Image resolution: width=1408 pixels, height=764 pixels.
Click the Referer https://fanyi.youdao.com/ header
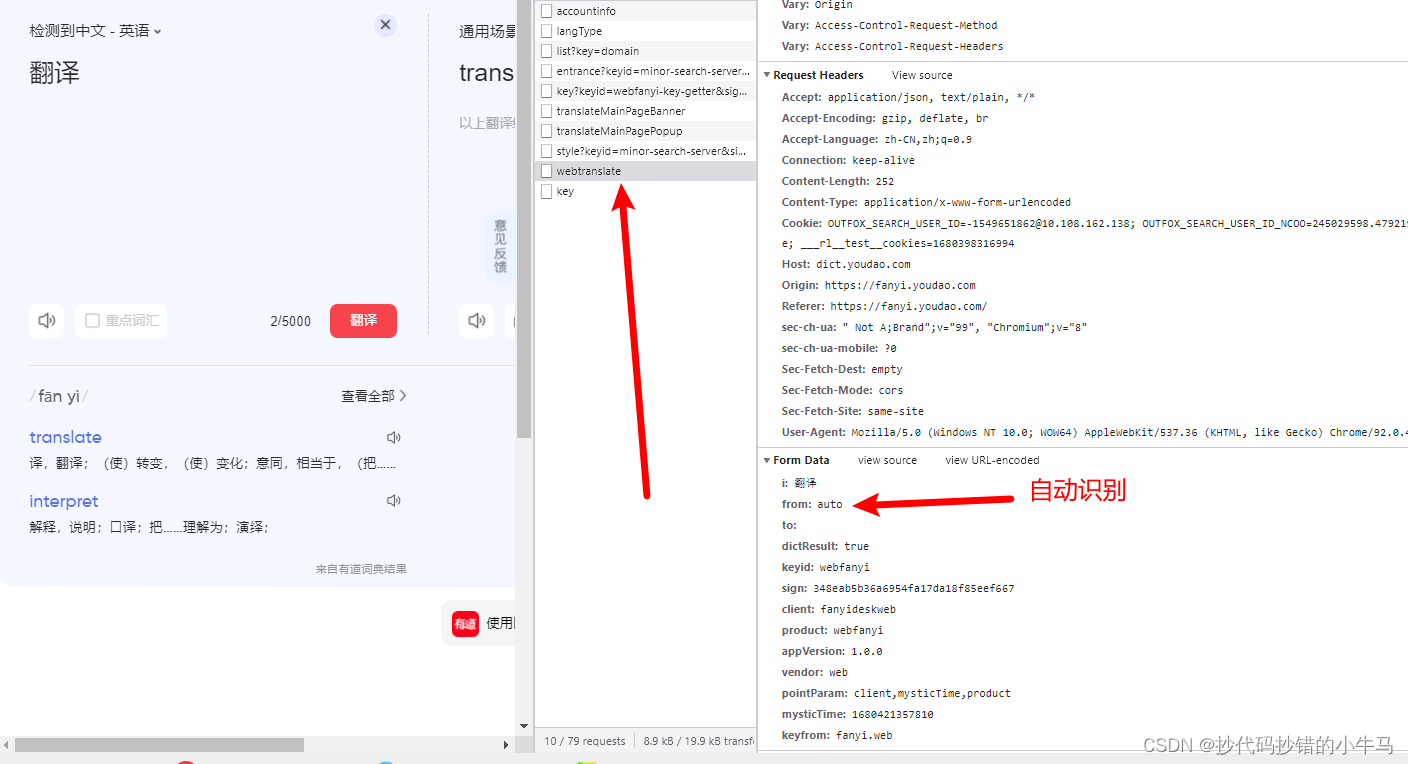tap(884, 306)
